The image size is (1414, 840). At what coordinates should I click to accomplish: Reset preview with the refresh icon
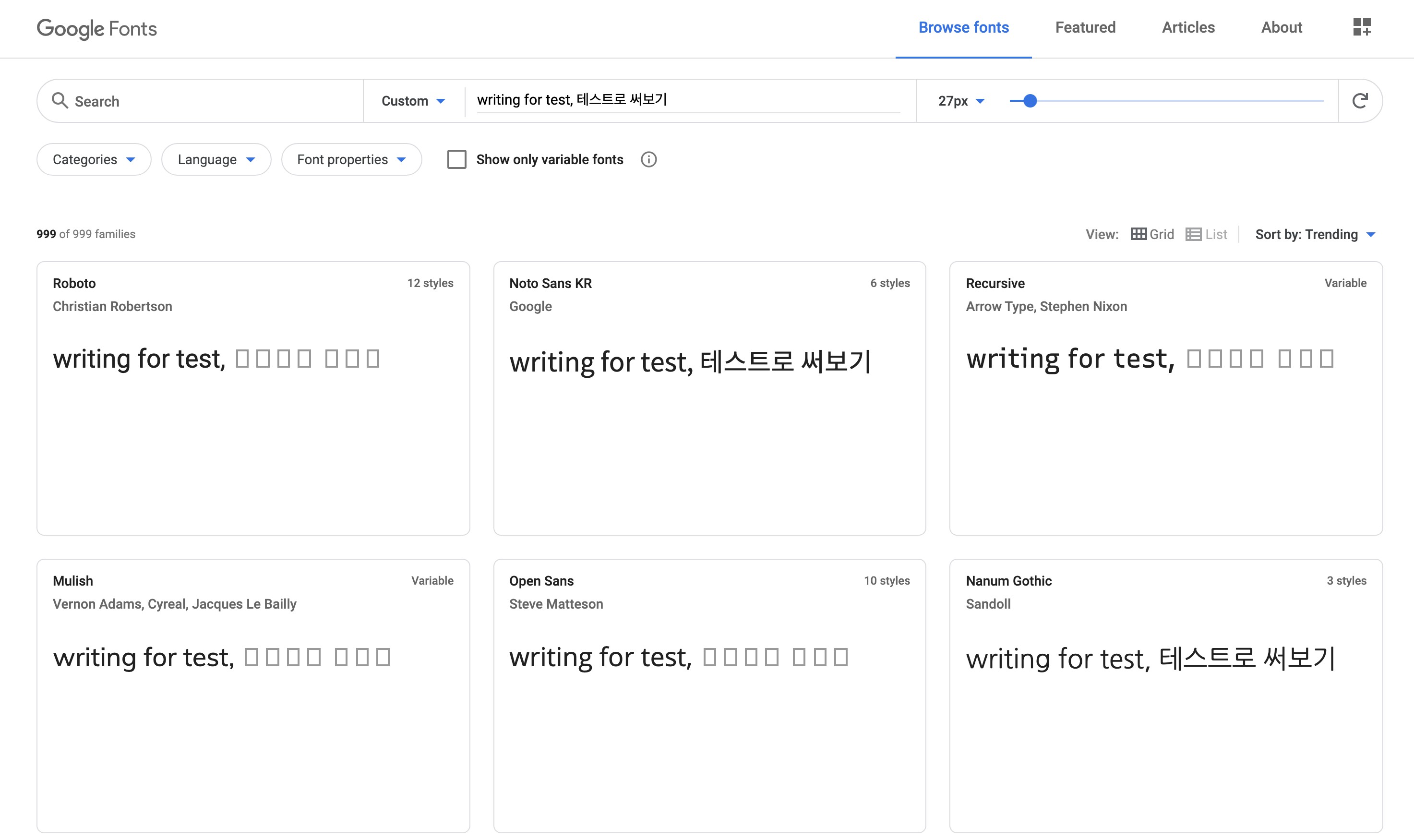coord(1360,101)
